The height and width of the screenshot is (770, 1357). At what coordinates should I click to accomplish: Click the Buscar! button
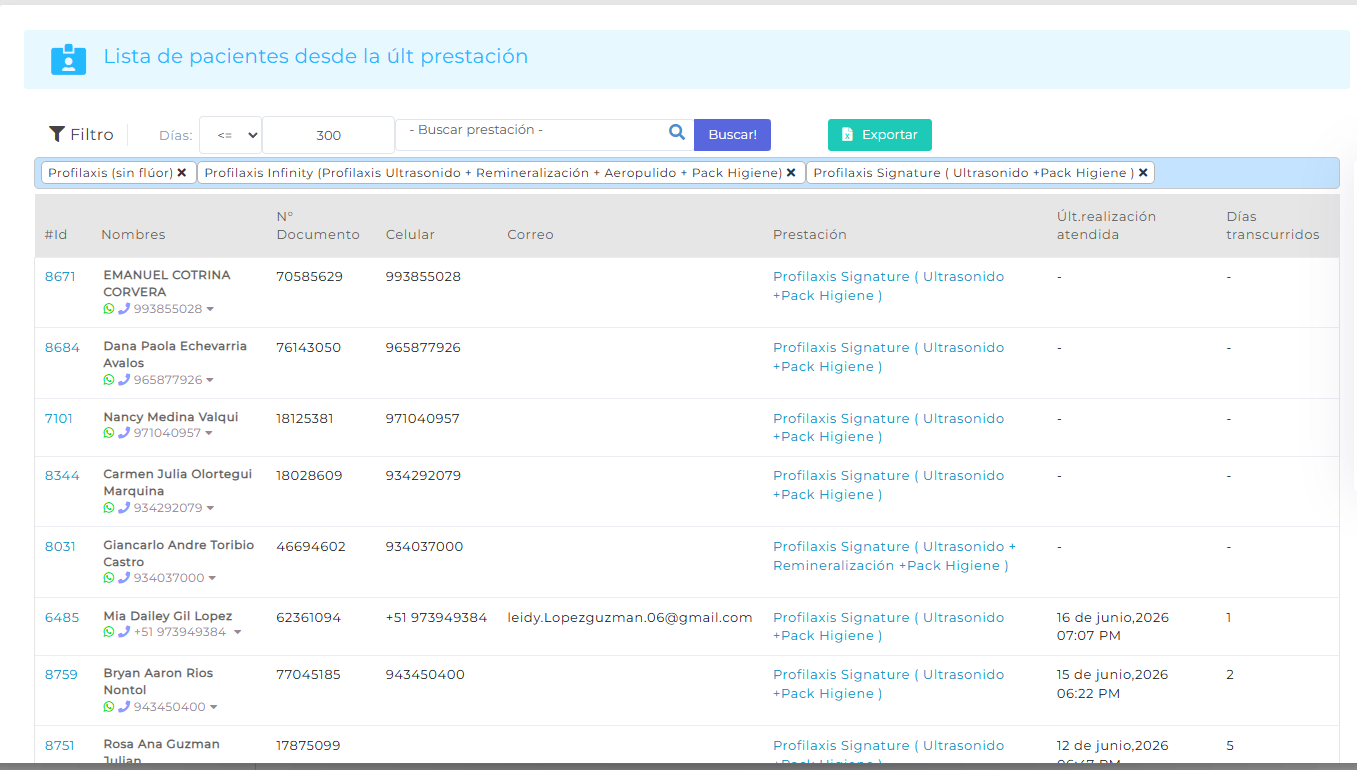coord(732,135)
